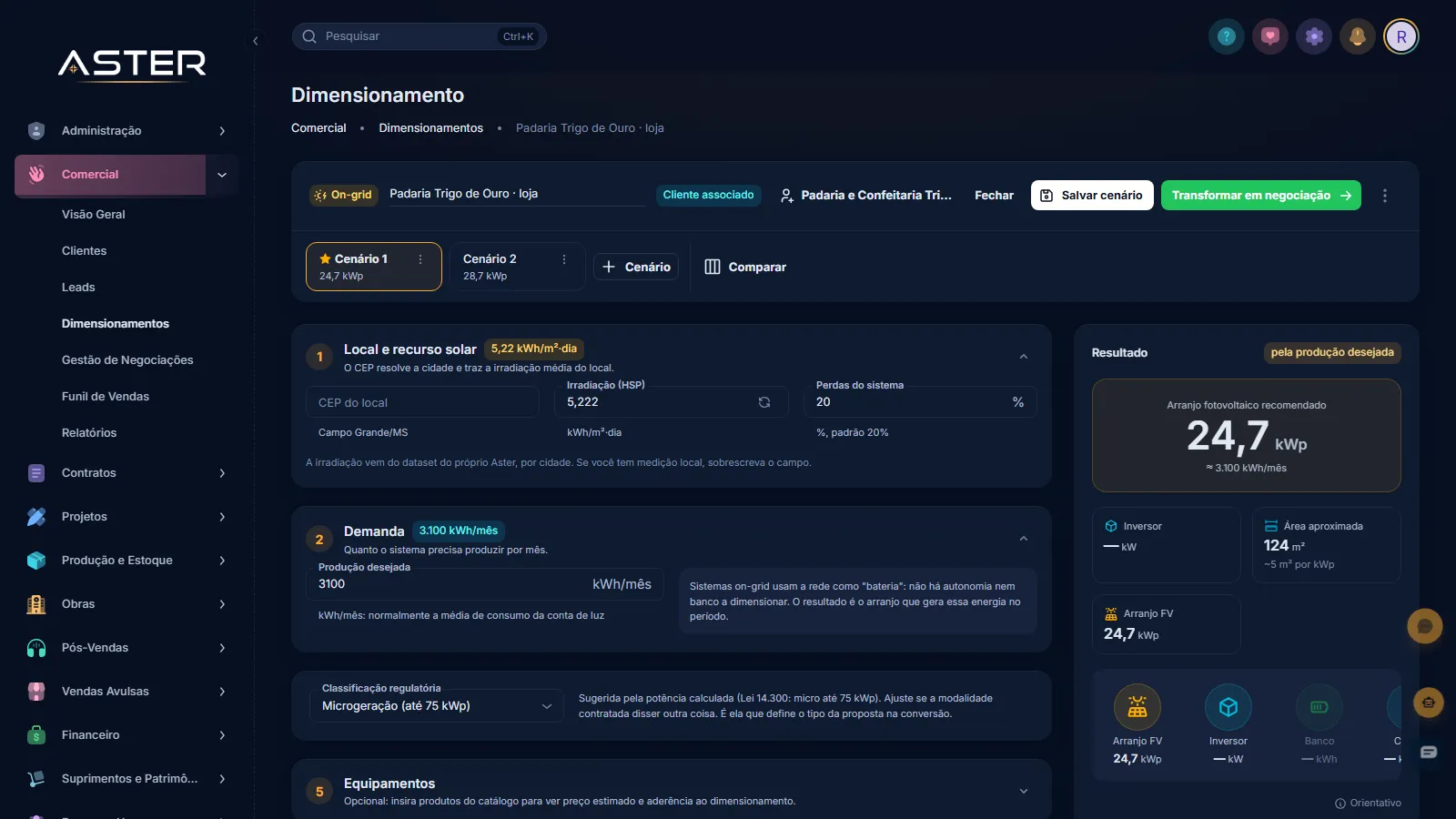Click the Salvar cenário button
1456x819 pixels.
click(x=1092, y=196)
